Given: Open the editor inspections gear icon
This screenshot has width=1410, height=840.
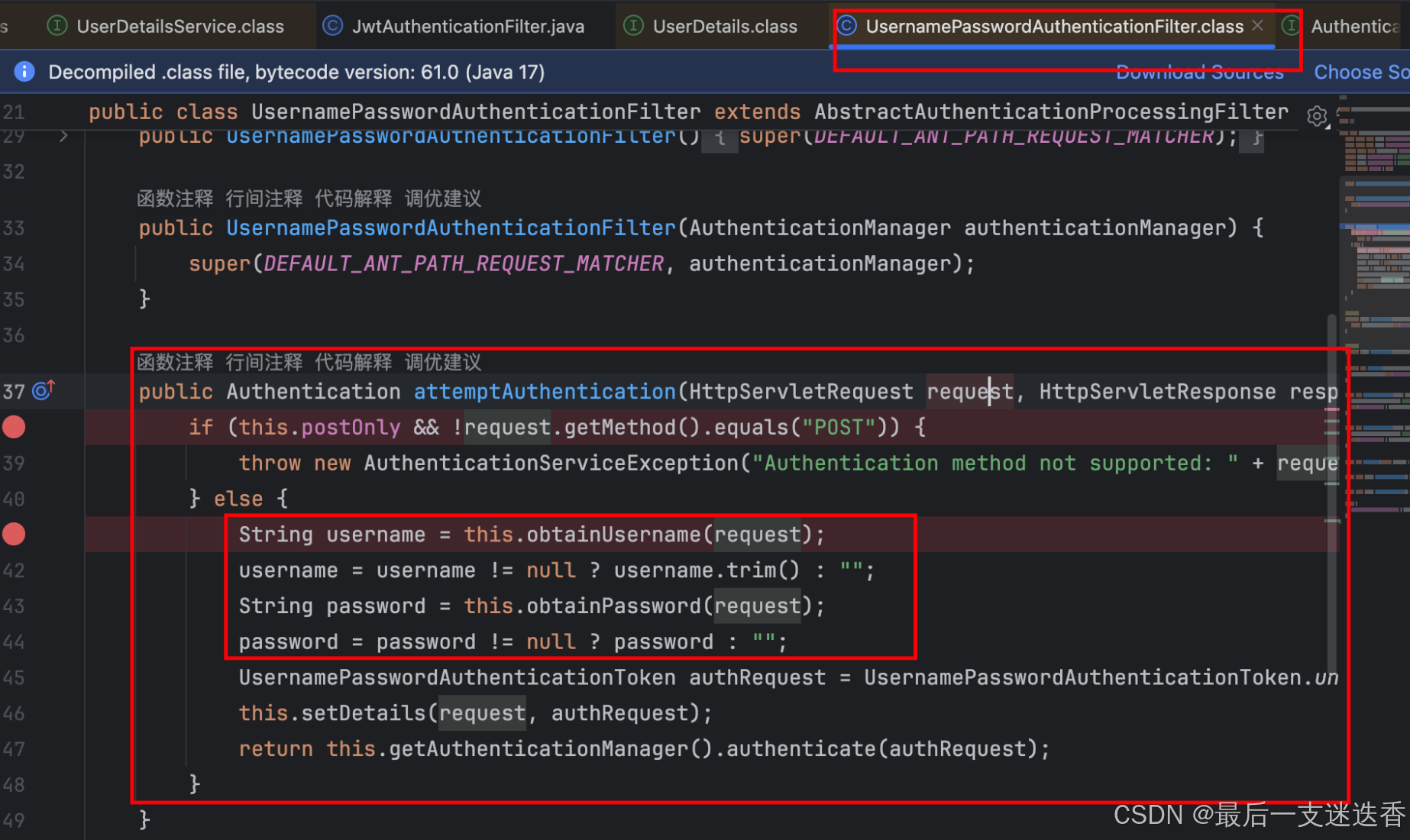Looking at the screenshot, I should tap(1317, 116).
